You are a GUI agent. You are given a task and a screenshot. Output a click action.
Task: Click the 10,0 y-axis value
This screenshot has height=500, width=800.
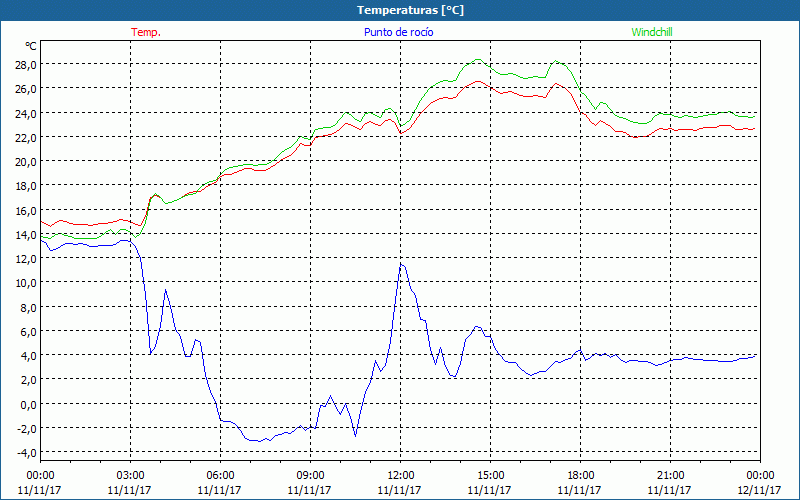tap(27, 283)
